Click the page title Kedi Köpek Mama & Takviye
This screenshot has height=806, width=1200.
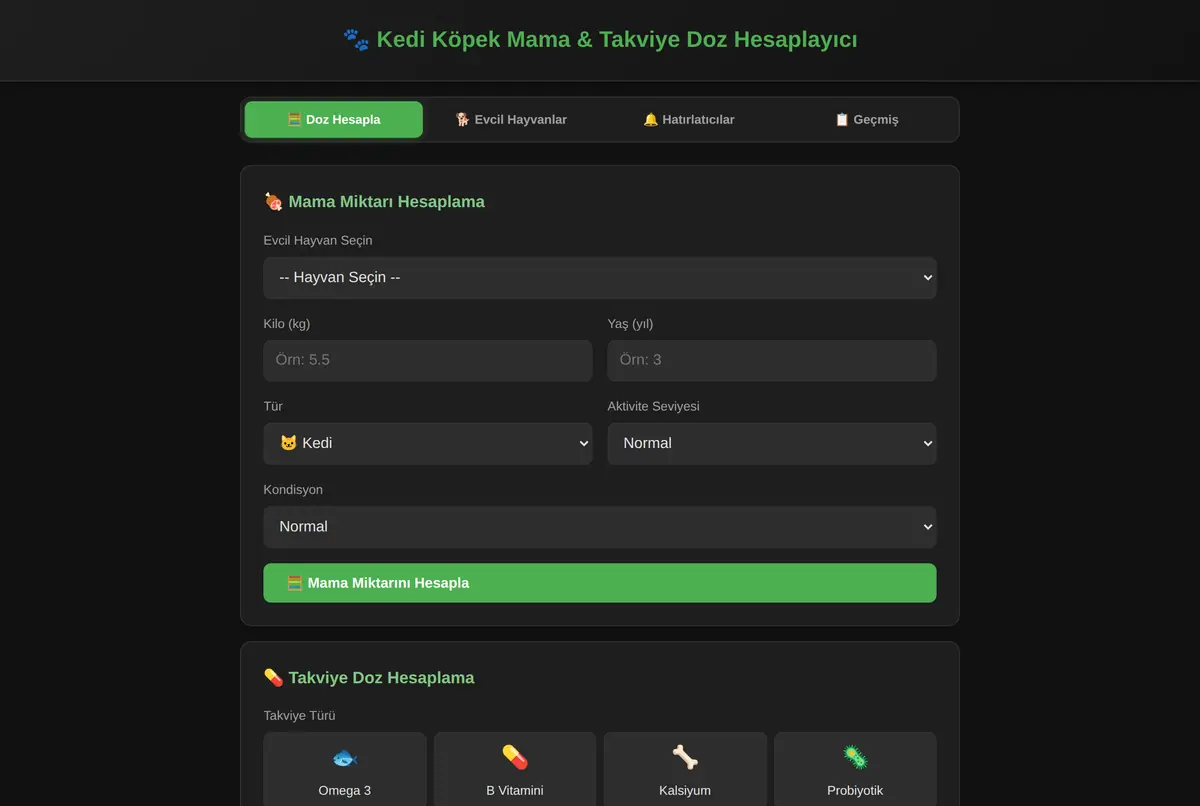pos(600,40)
